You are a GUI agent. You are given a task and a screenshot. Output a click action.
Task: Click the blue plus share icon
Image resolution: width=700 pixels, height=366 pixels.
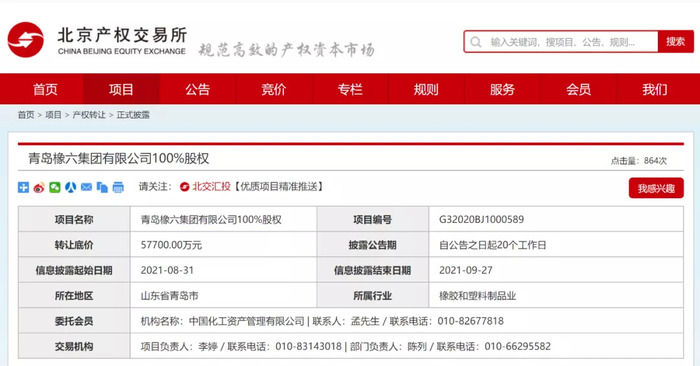tap(23, 187)
